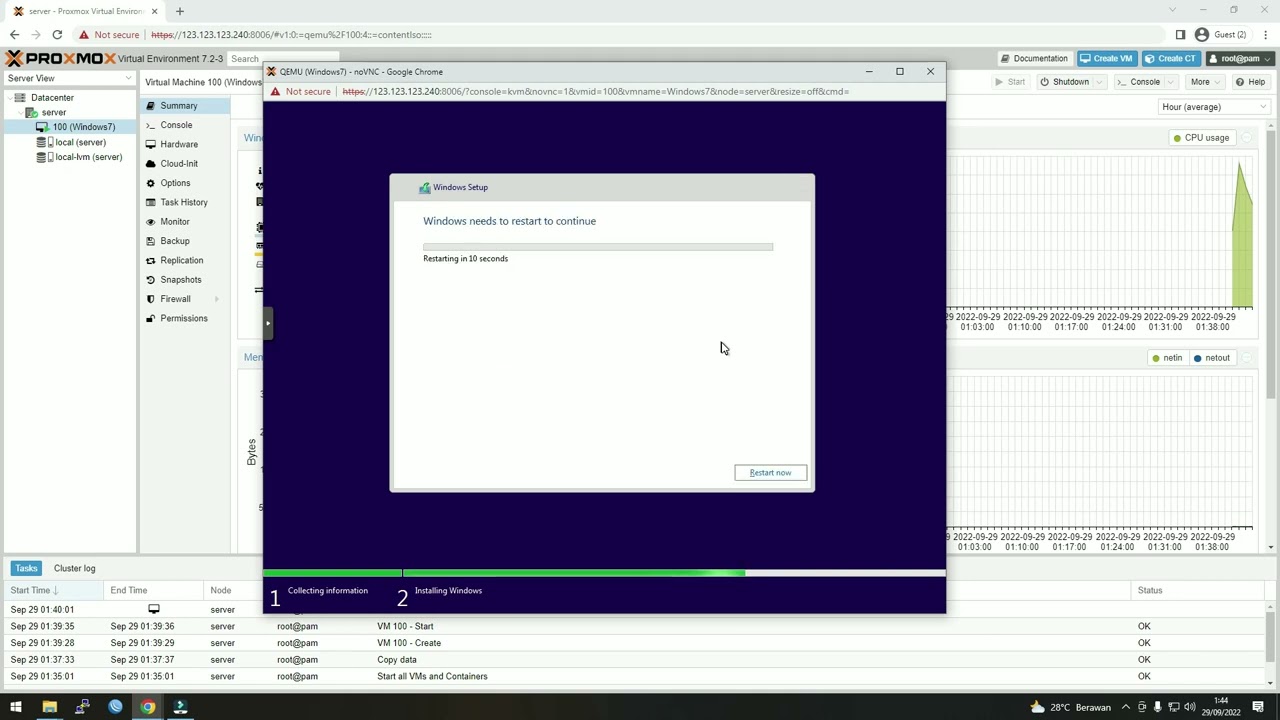1280x720 pixels.
Task: Click the Help button
Action: click(x=1251, y=82)
